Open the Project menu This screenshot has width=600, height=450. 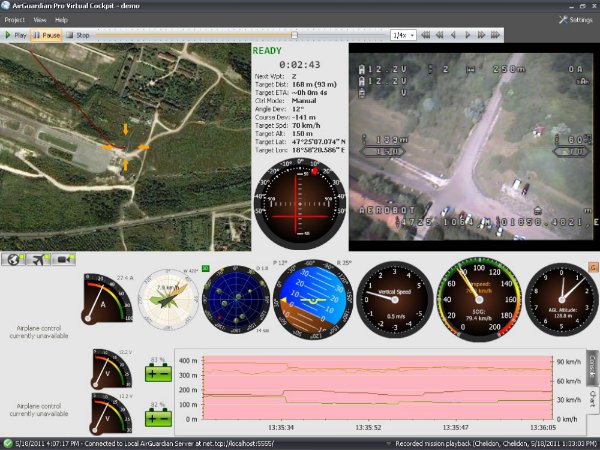pos(15,19)
